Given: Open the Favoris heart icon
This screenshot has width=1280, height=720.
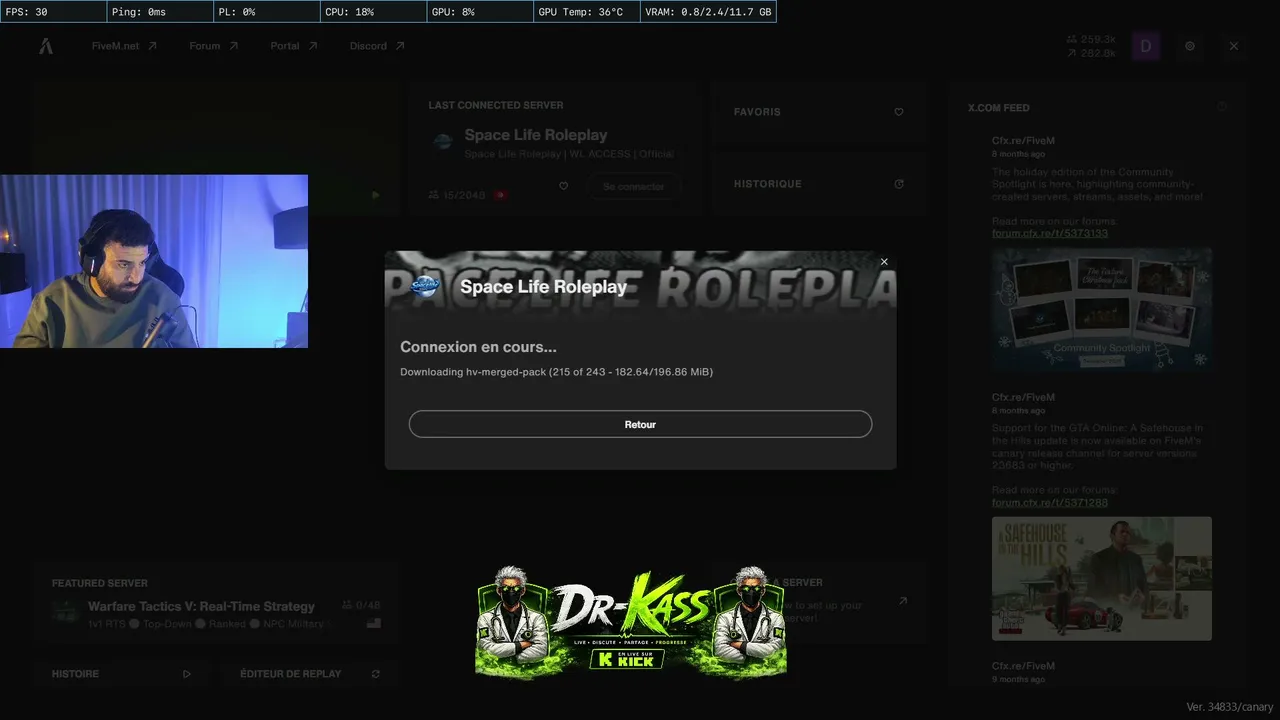Looking at the screenshot, I should (899, 112).
